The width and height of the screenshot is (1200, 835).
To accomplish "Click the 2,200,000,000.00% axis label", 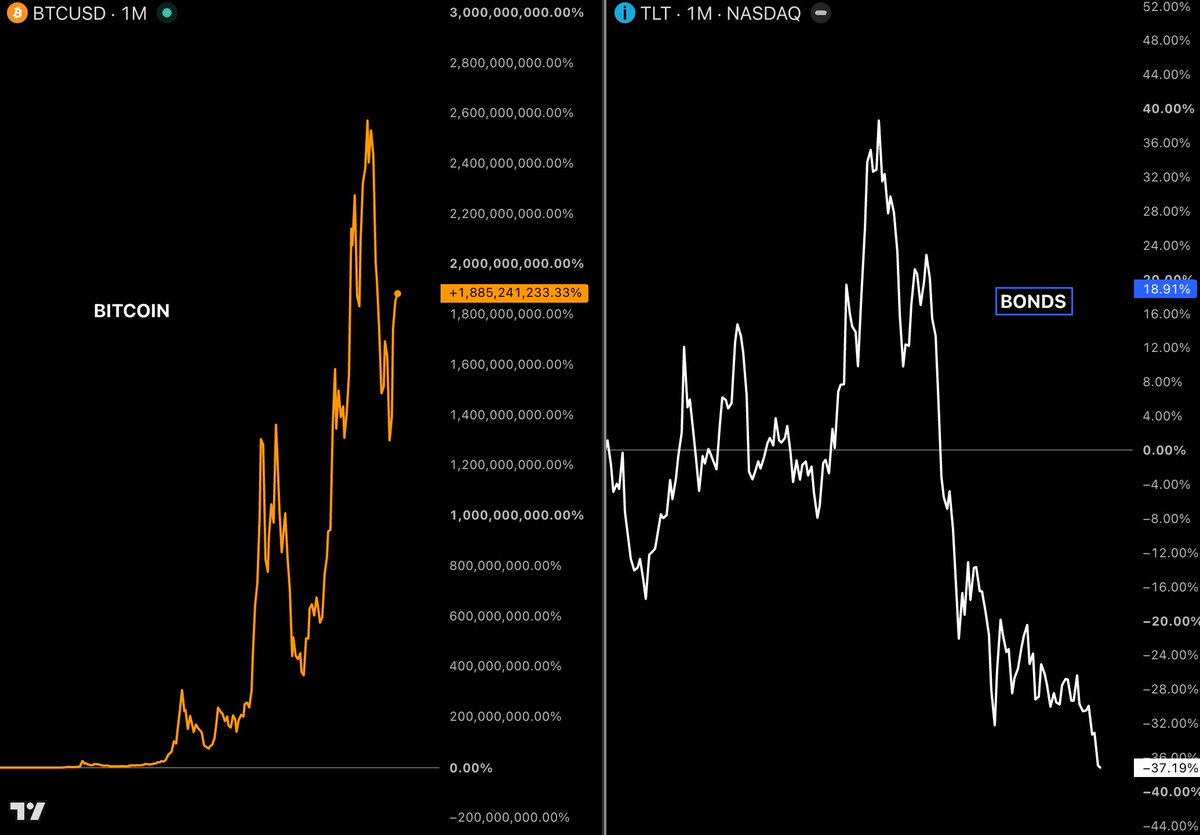I will [511, 213].
